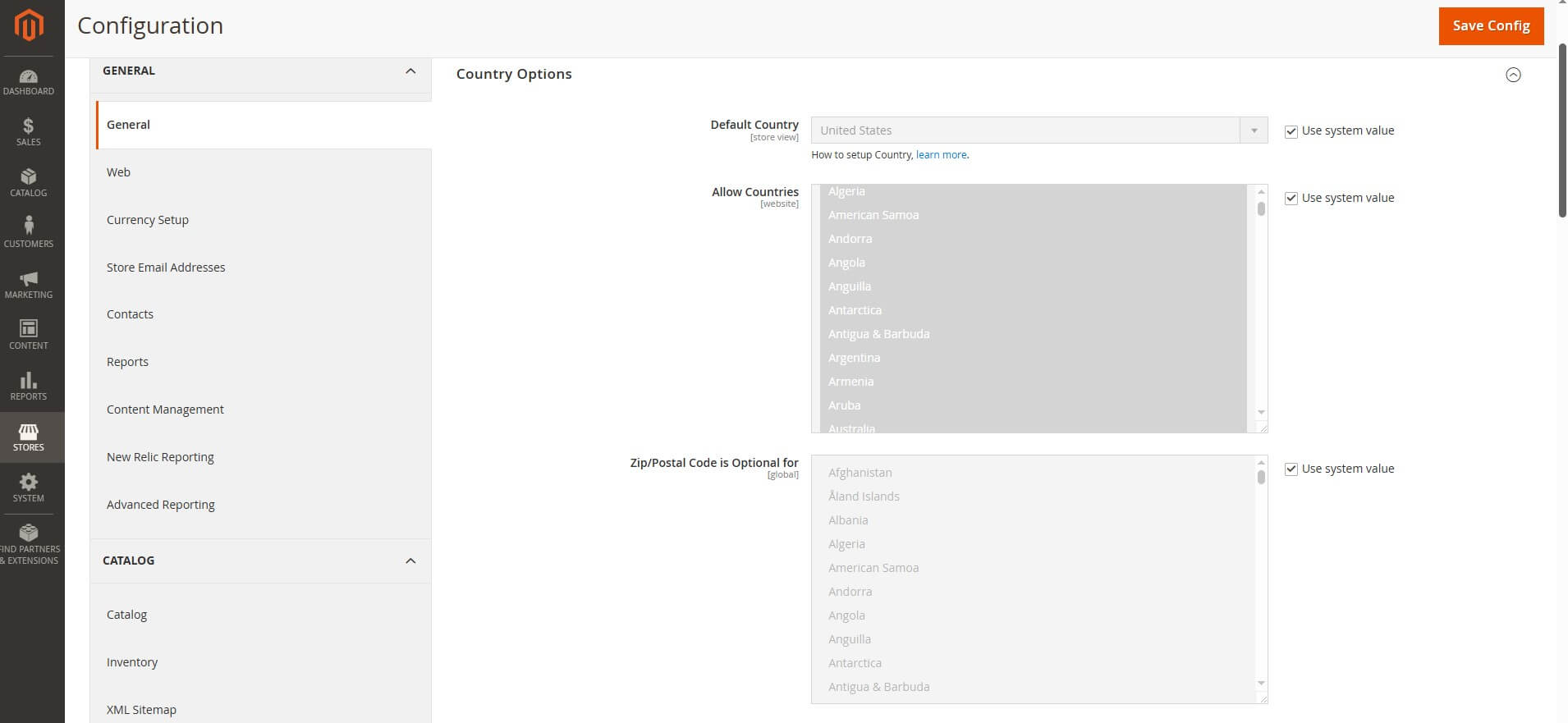Select Anguilla in Zip/Postal optional list
The image size is (1568, 723).
coord(1033,639)
